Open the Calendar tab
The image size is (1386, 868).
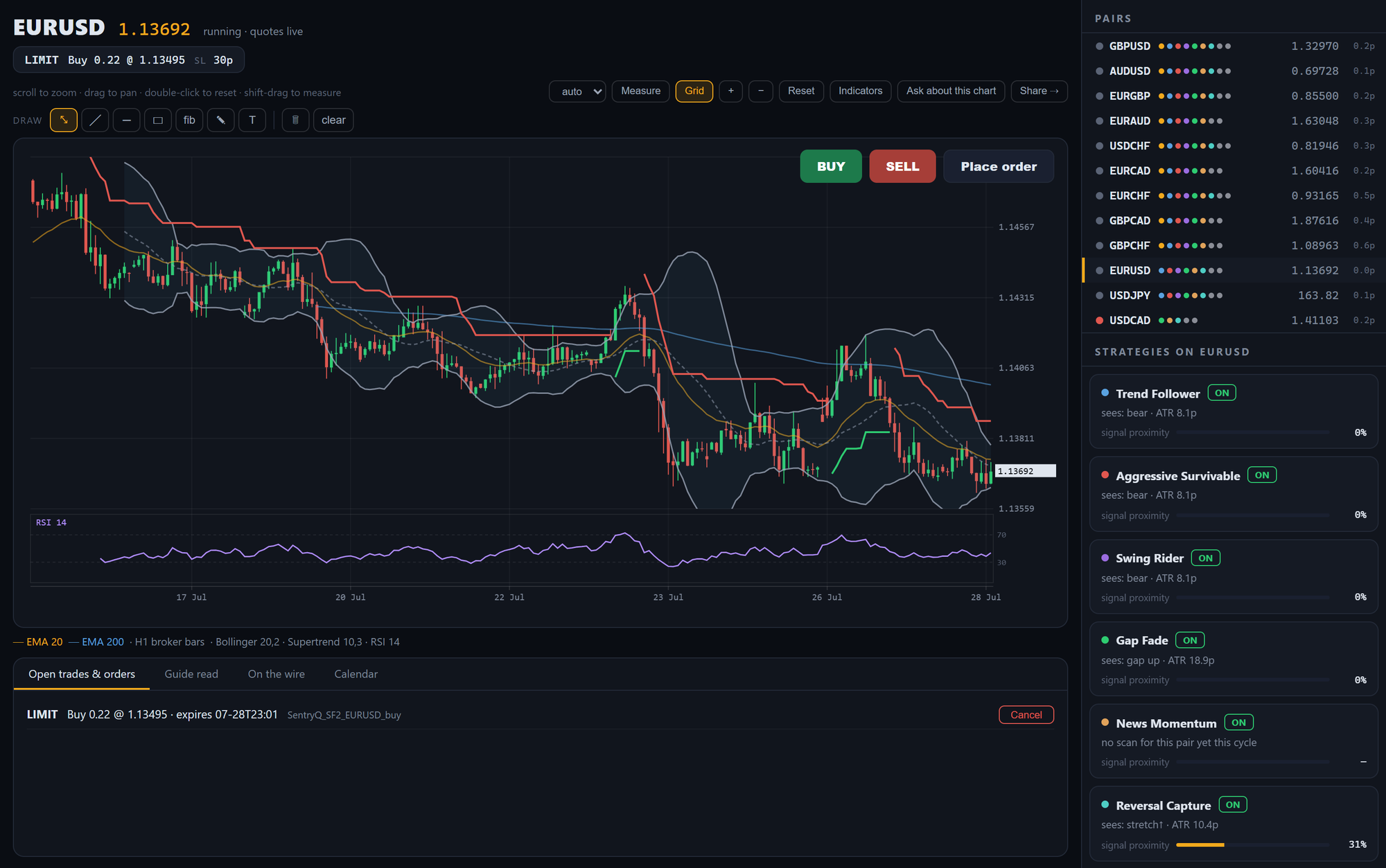click(356, 674)
